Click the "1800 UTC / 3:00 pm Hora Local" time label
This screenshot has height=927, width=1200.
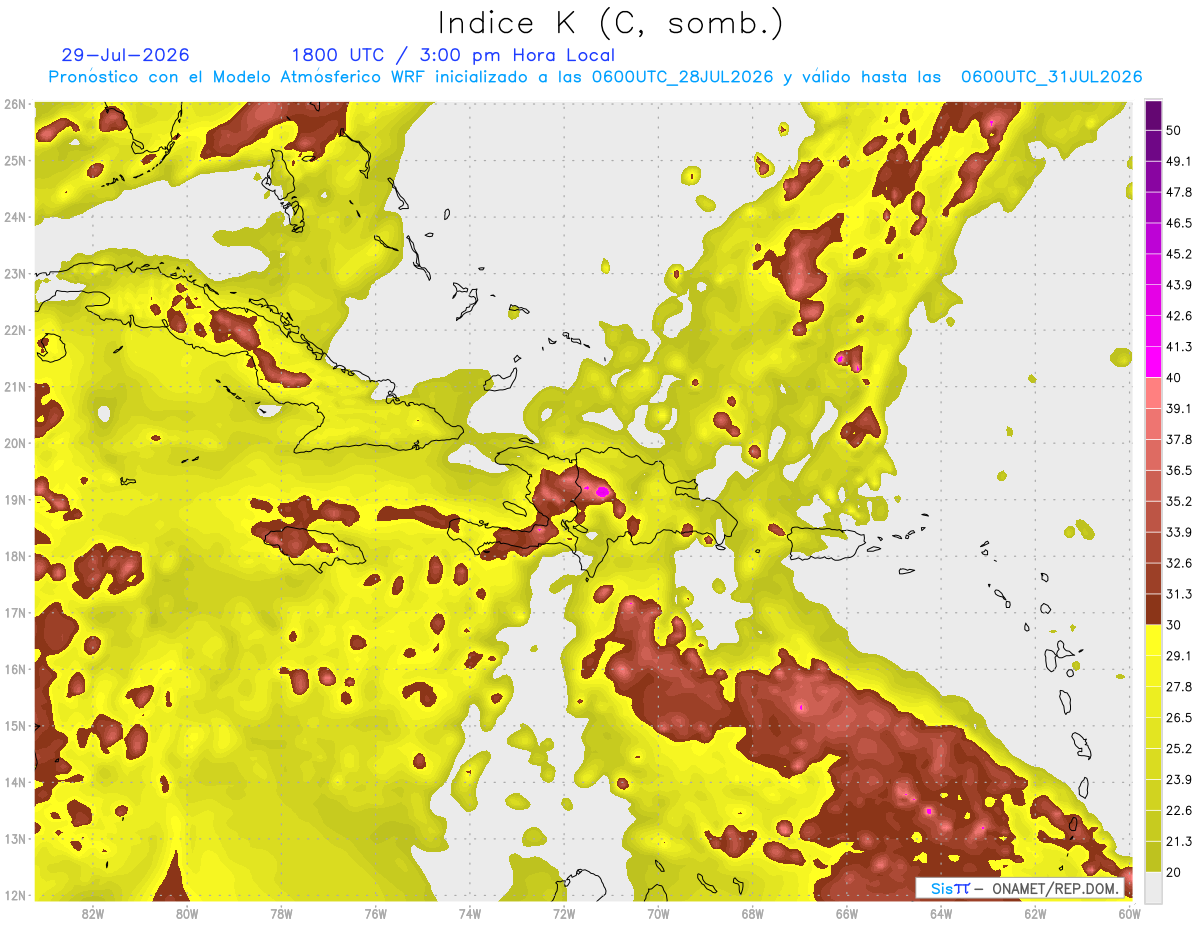[x=453, y=55]
